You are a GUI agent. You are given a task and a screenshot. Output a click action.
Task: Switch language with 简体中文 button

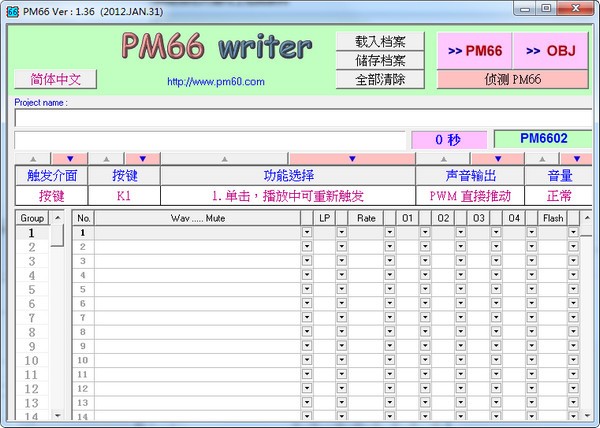tap(55, 79)
